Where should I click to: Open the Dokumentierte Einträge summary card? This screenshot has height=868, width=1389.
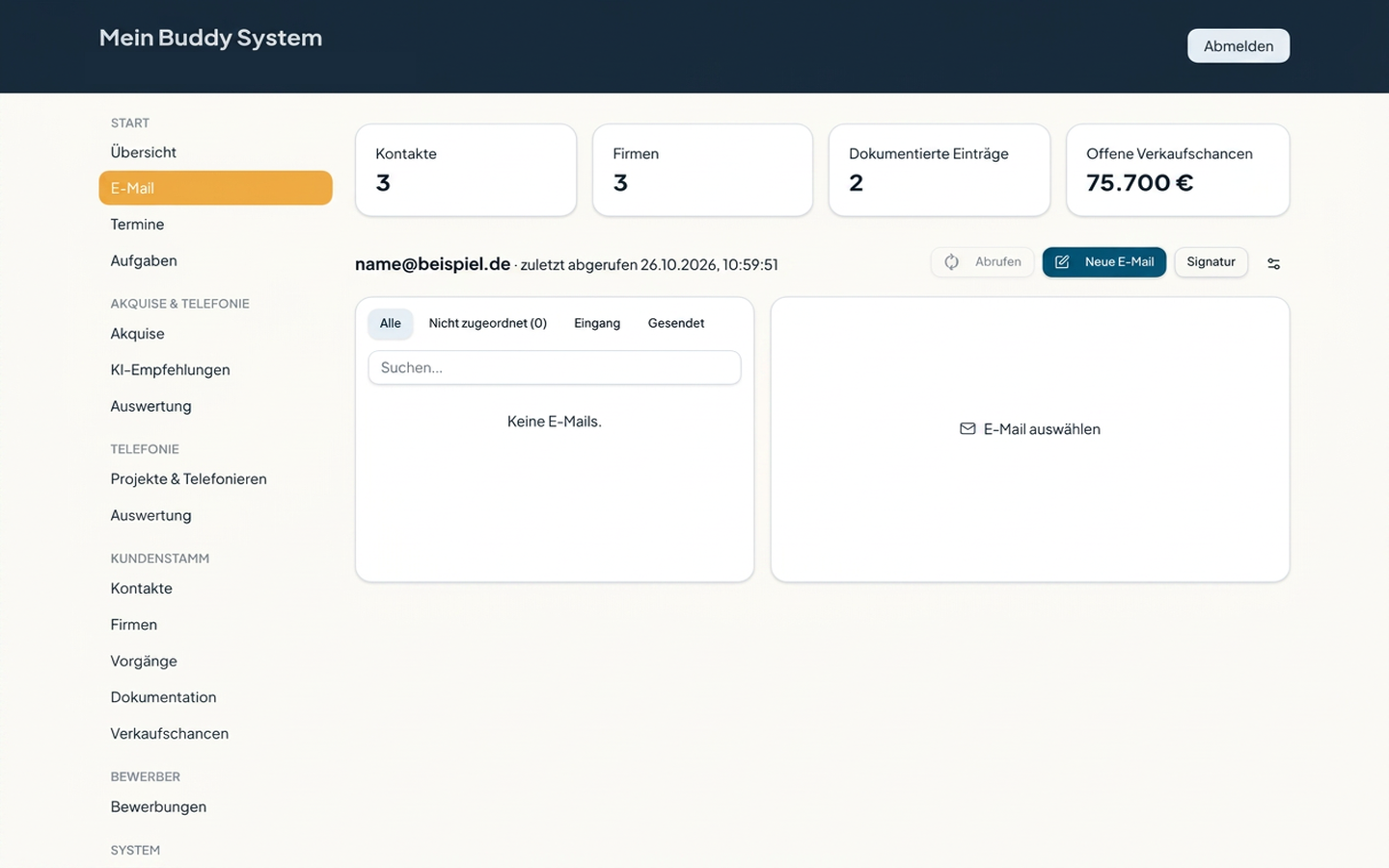pyautogui.click(x=940, y=170)
